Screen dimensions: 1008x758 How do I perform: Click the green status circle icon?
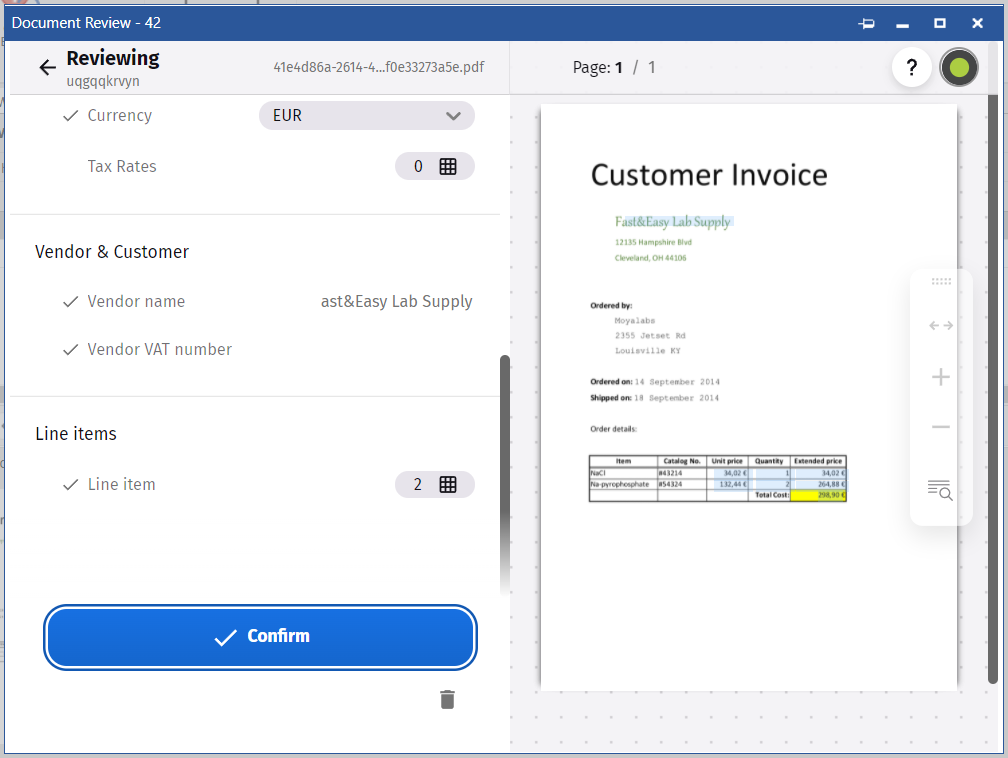pos(959,68)
